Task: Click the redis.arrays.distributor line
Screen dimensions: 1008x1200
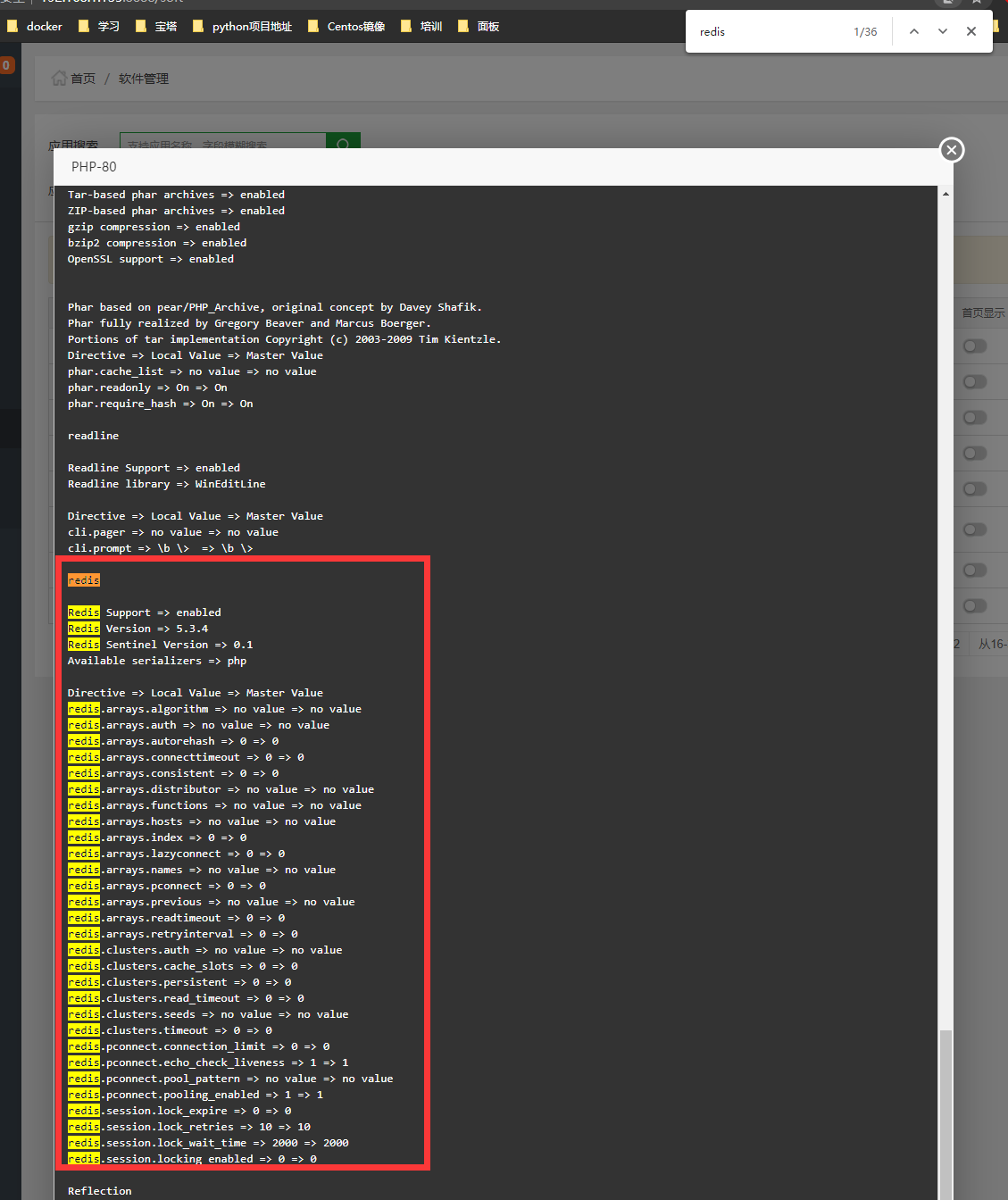Action: [x=221, y=789]
